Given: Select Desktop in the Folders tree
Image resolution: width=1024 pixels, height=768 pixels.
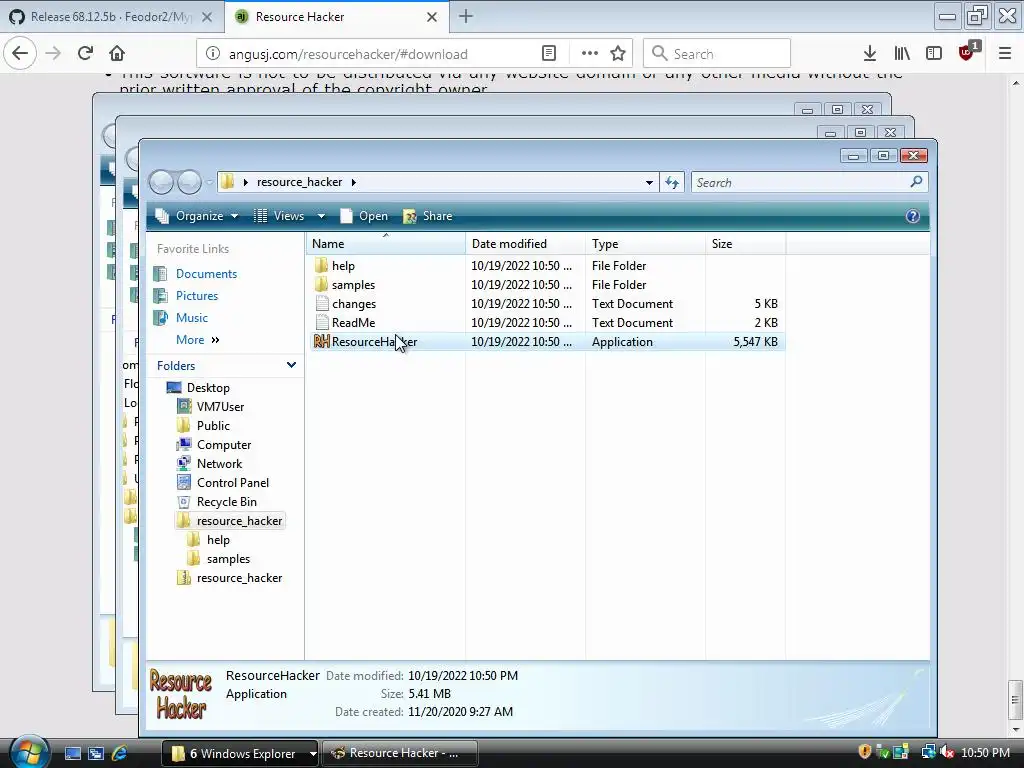Looking at the screenshot, I should (208, 388).
